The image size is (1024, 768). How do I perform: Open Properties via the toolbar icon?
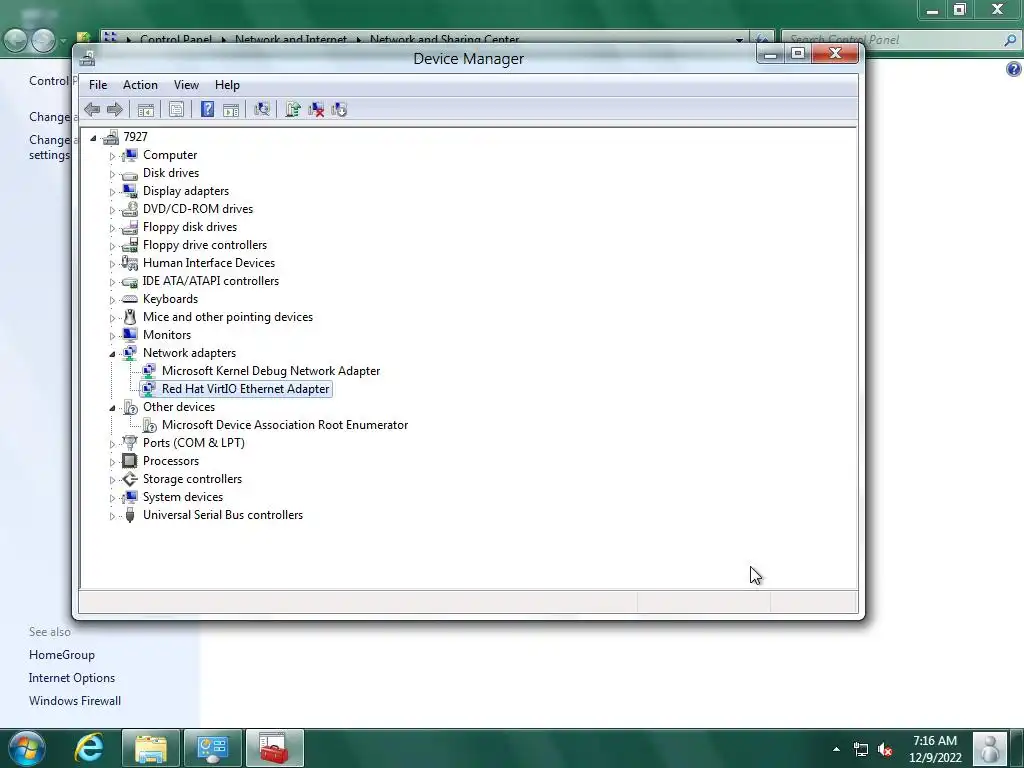tap(176, 110)
